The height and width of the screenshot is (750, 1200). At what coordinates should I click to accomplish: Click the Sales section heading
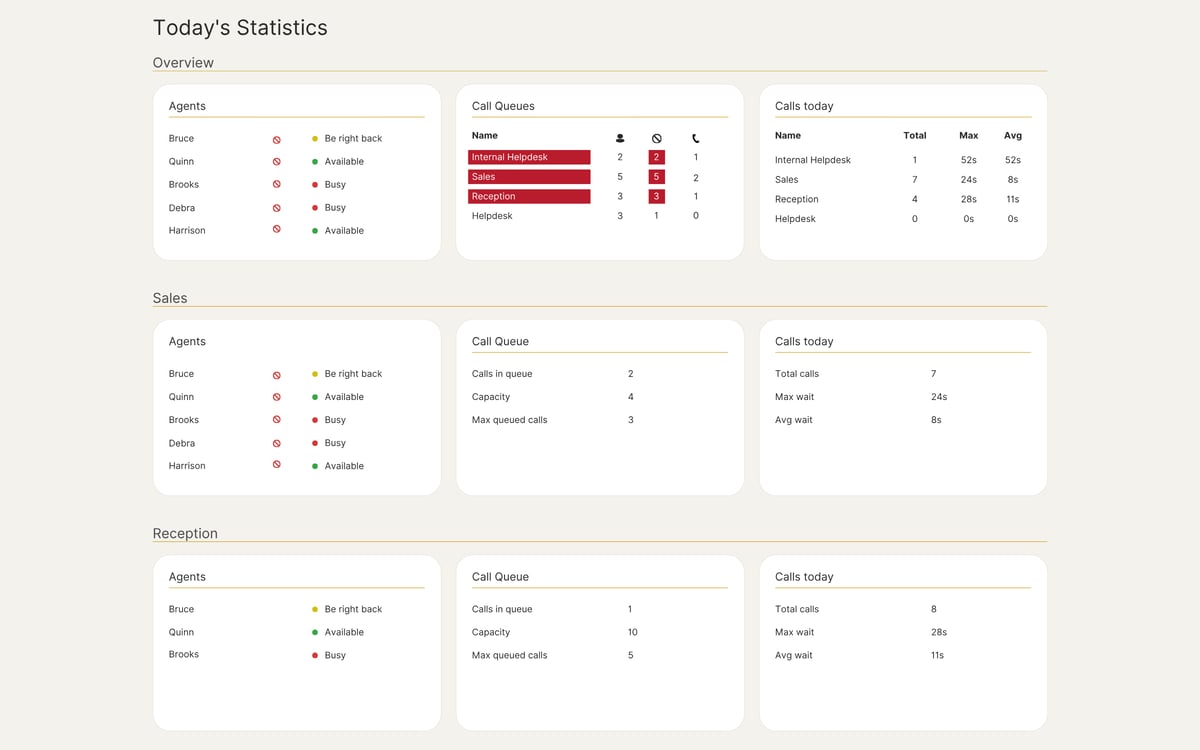pyautogui.click(x=170, y=298)
